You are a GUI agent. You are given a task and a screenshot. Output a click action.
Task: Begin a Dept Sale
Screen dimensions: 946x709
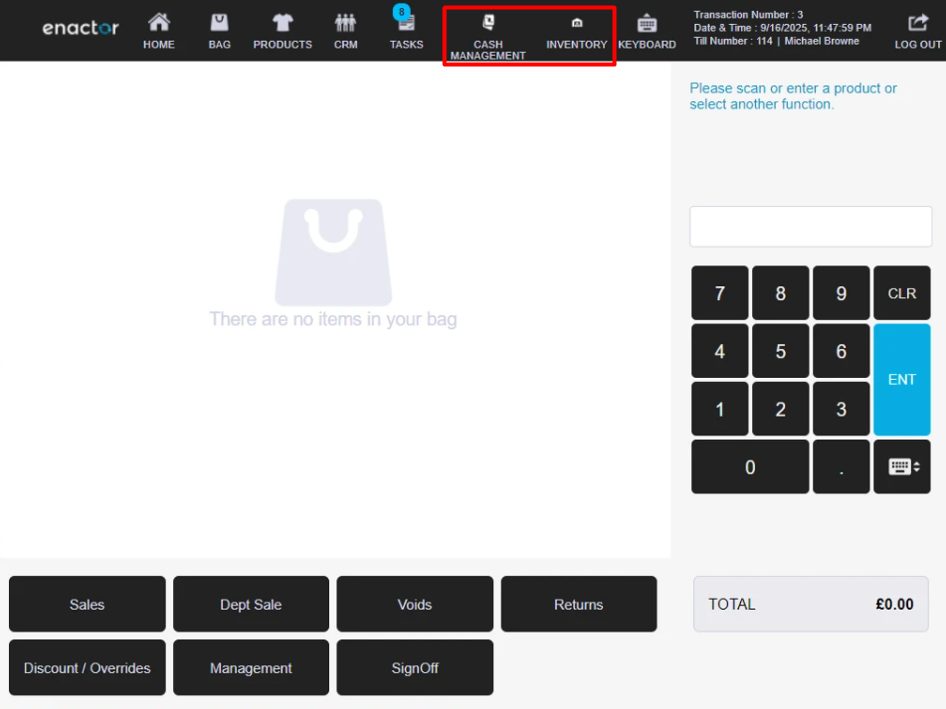[x=250, y=604]
